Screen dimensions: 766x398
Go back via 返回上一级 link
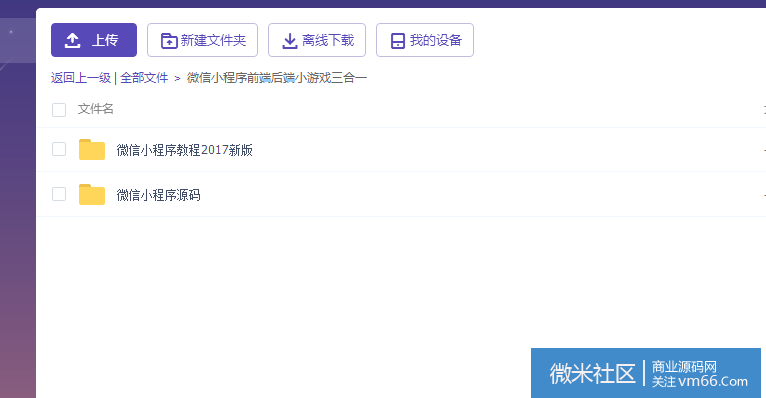(81, 78)
